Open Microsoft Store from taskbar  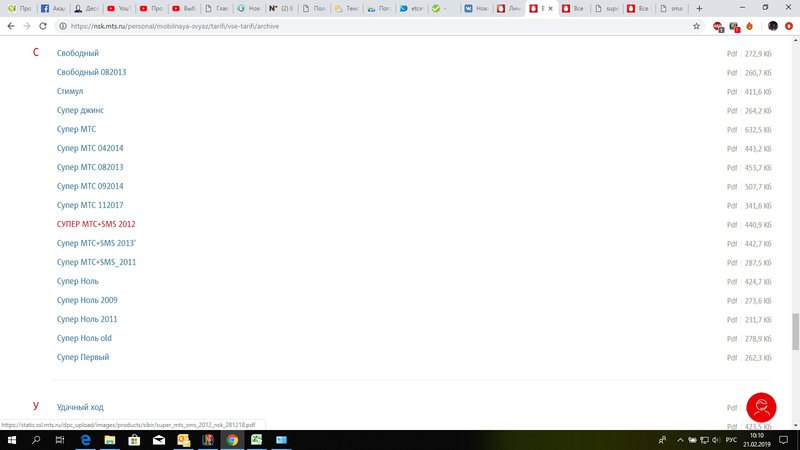[134, 440]
